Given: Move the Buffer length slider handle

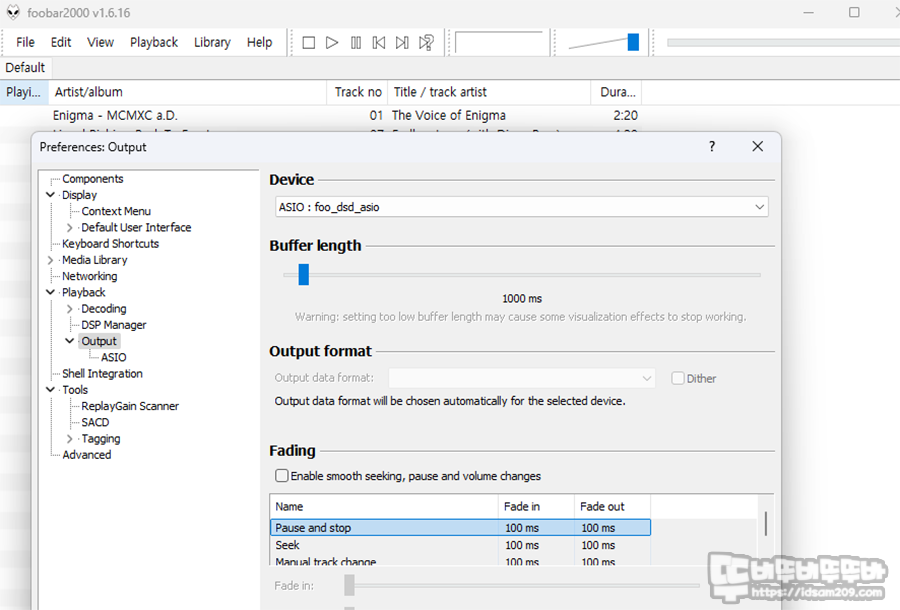Looking at the screenshot, I should coord(304,274).
